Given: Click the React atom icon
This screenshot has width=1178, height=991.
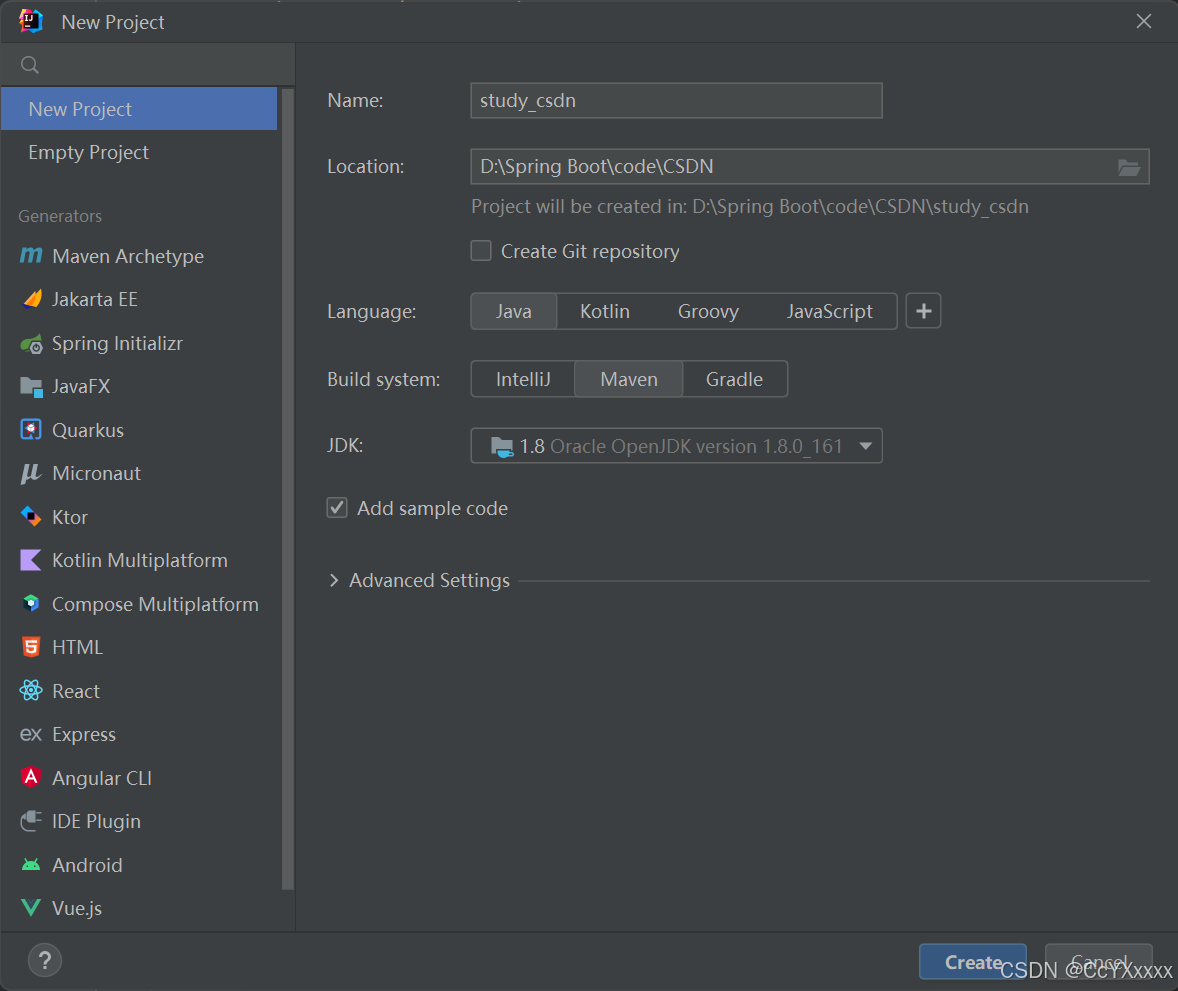Looking at the screenshot, I should [31, 690].
